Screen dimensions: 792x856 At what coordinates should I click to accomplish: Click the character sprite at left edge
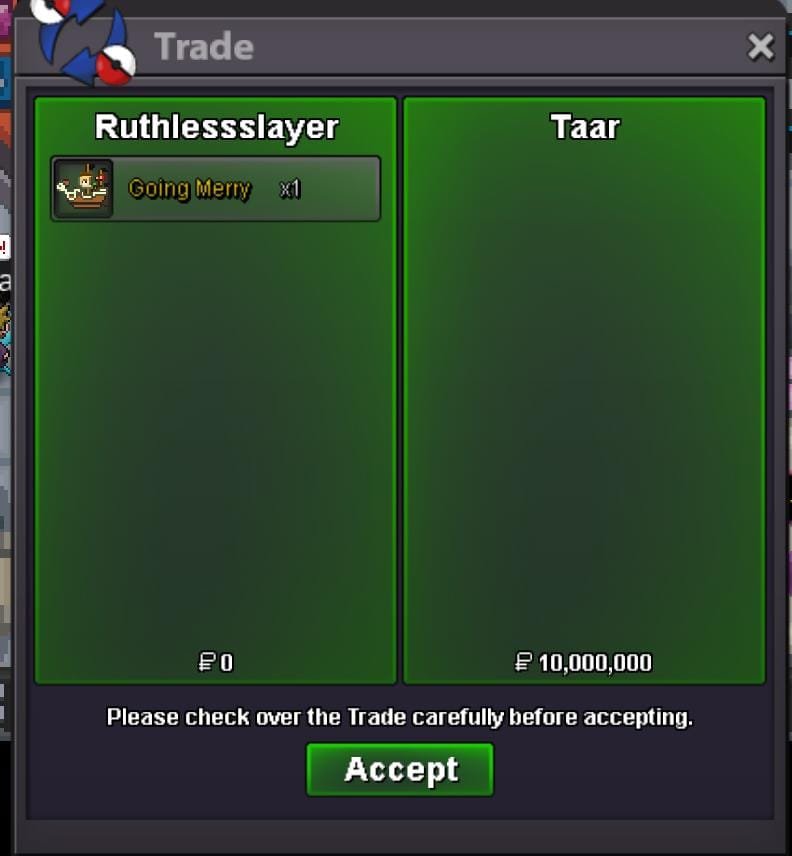tap(5, 340)
